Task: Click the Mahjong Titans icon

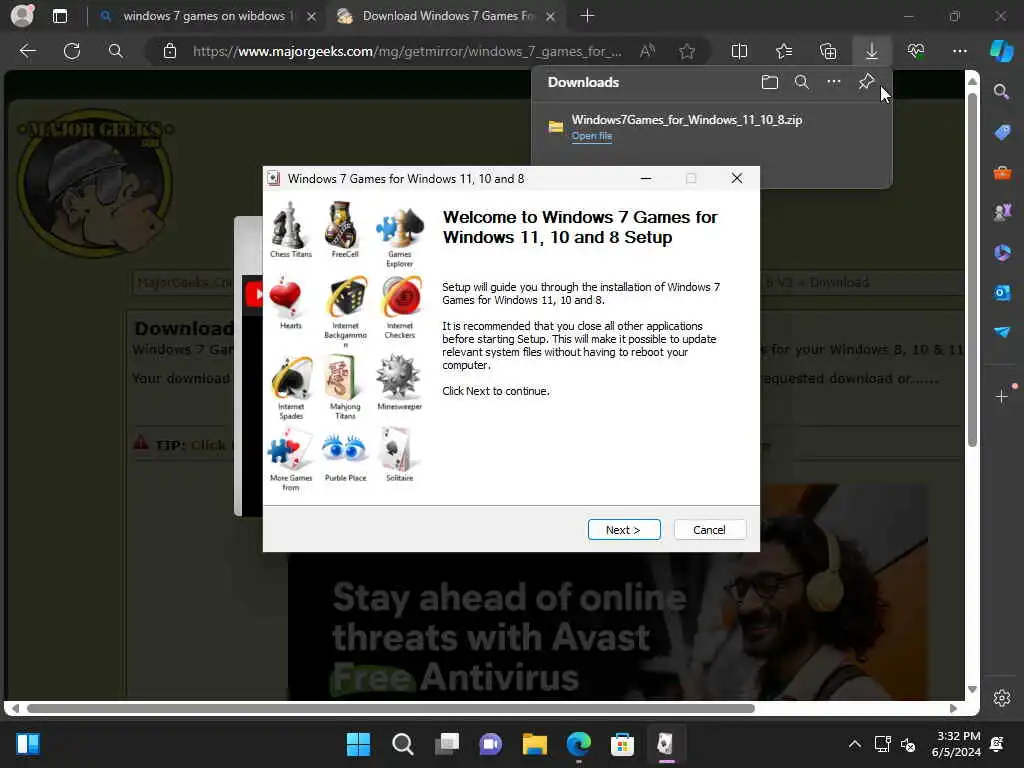Action: (345, 388)
